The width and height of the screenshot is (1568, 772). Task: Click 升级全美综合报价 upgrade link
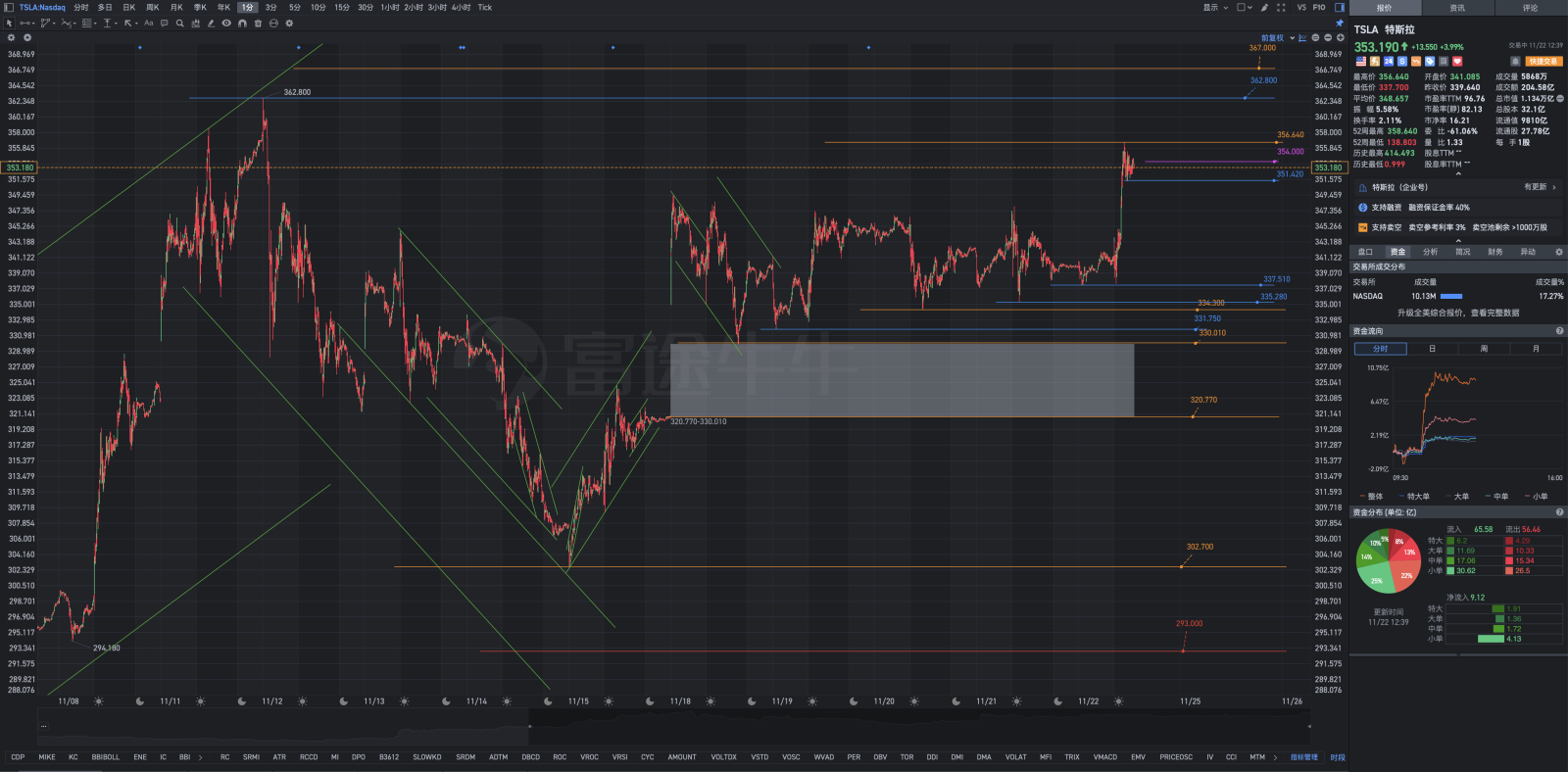click(1458, 313)
